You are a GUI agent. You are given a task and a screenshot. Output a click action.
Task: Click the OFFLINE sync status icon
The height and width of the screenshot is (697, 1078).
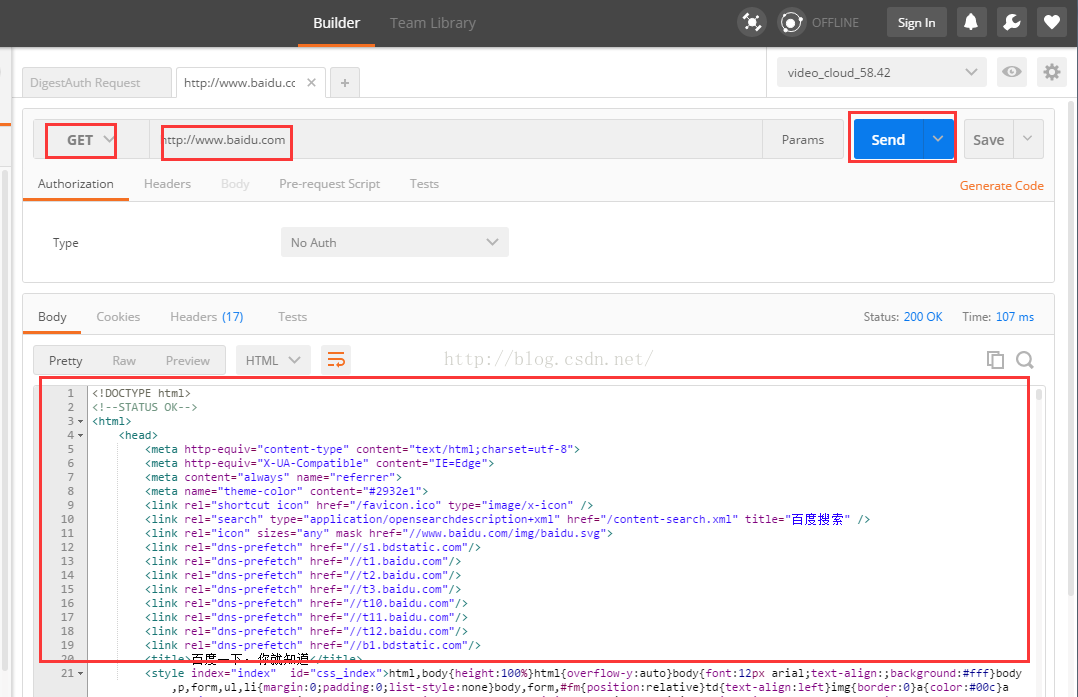point(793,22)
